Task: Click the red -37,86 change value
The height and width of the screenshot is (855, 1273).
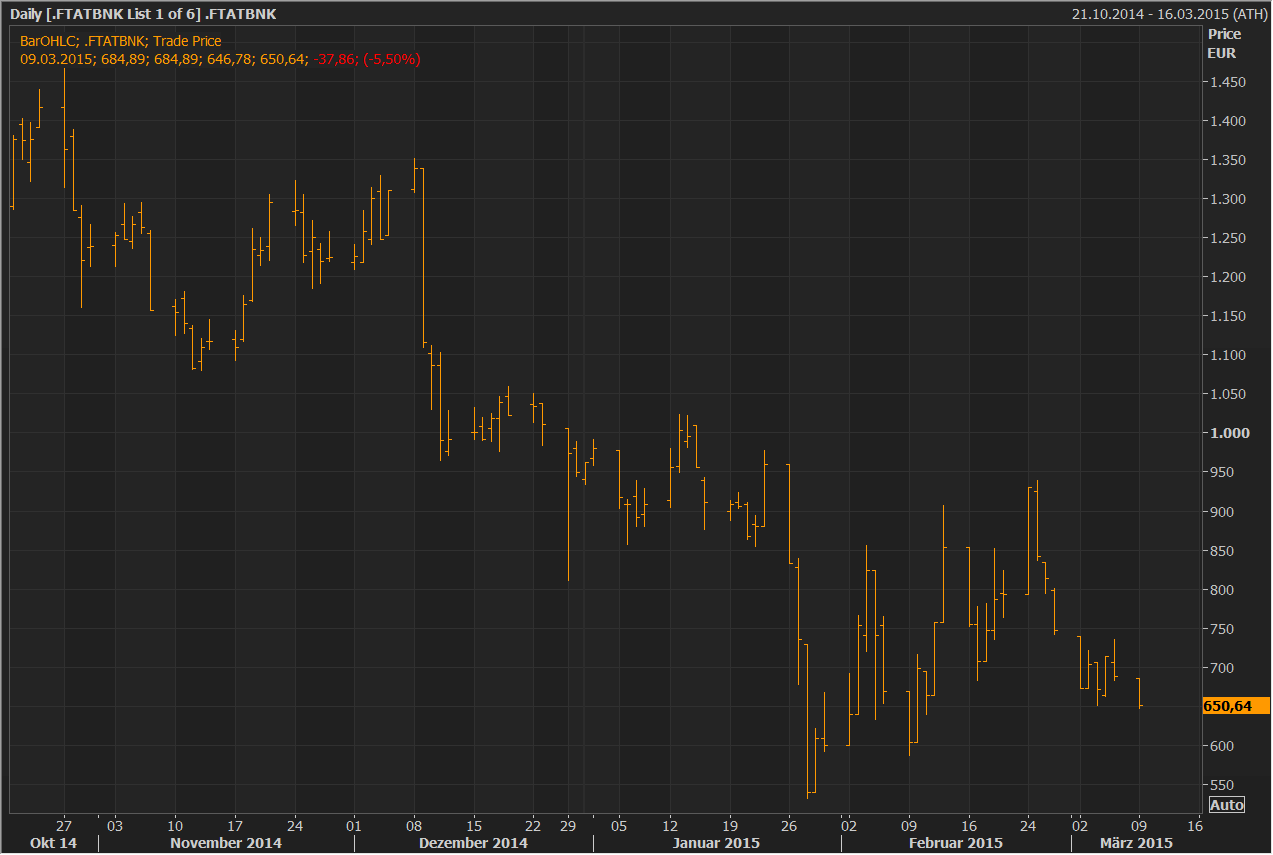Action: click(336, 59)
